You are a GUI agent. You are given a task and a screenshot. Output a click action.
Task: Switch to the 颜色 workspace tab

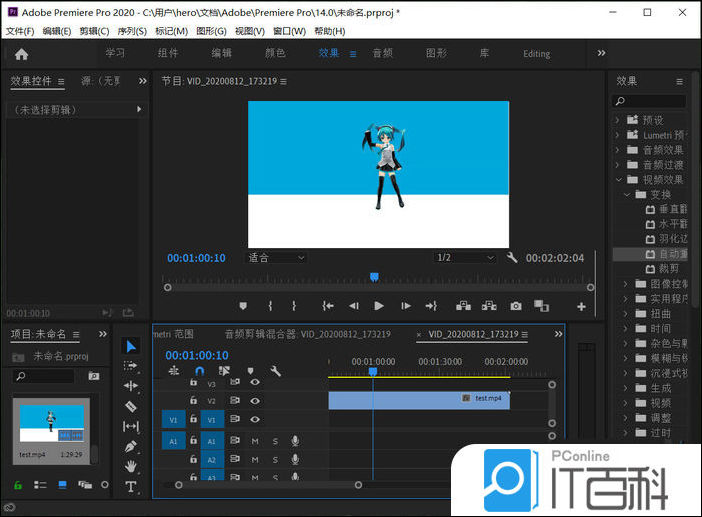[275, 53]
